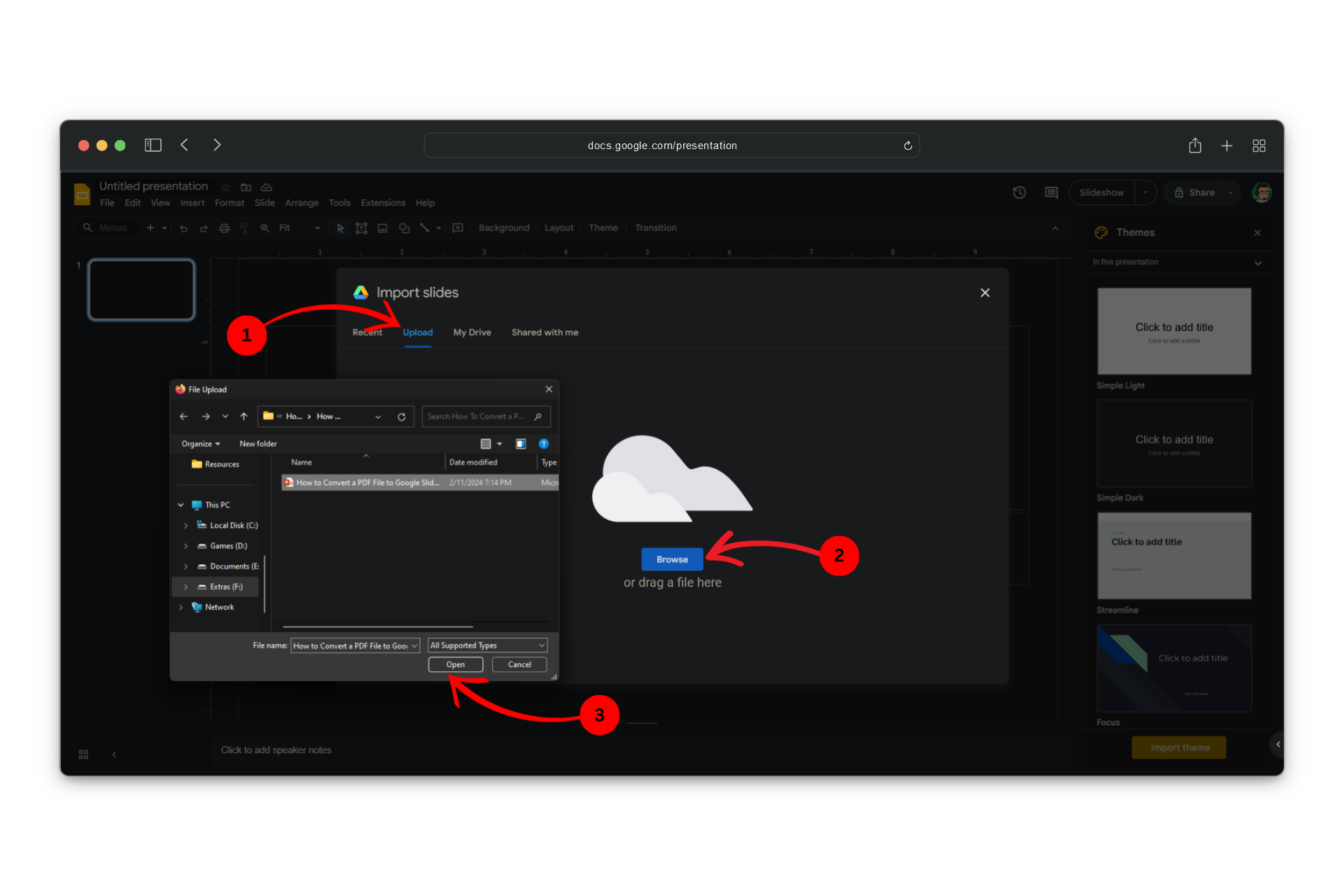
Task: Click the refresh icon in File Upload dialog
Action: [402, 416]
